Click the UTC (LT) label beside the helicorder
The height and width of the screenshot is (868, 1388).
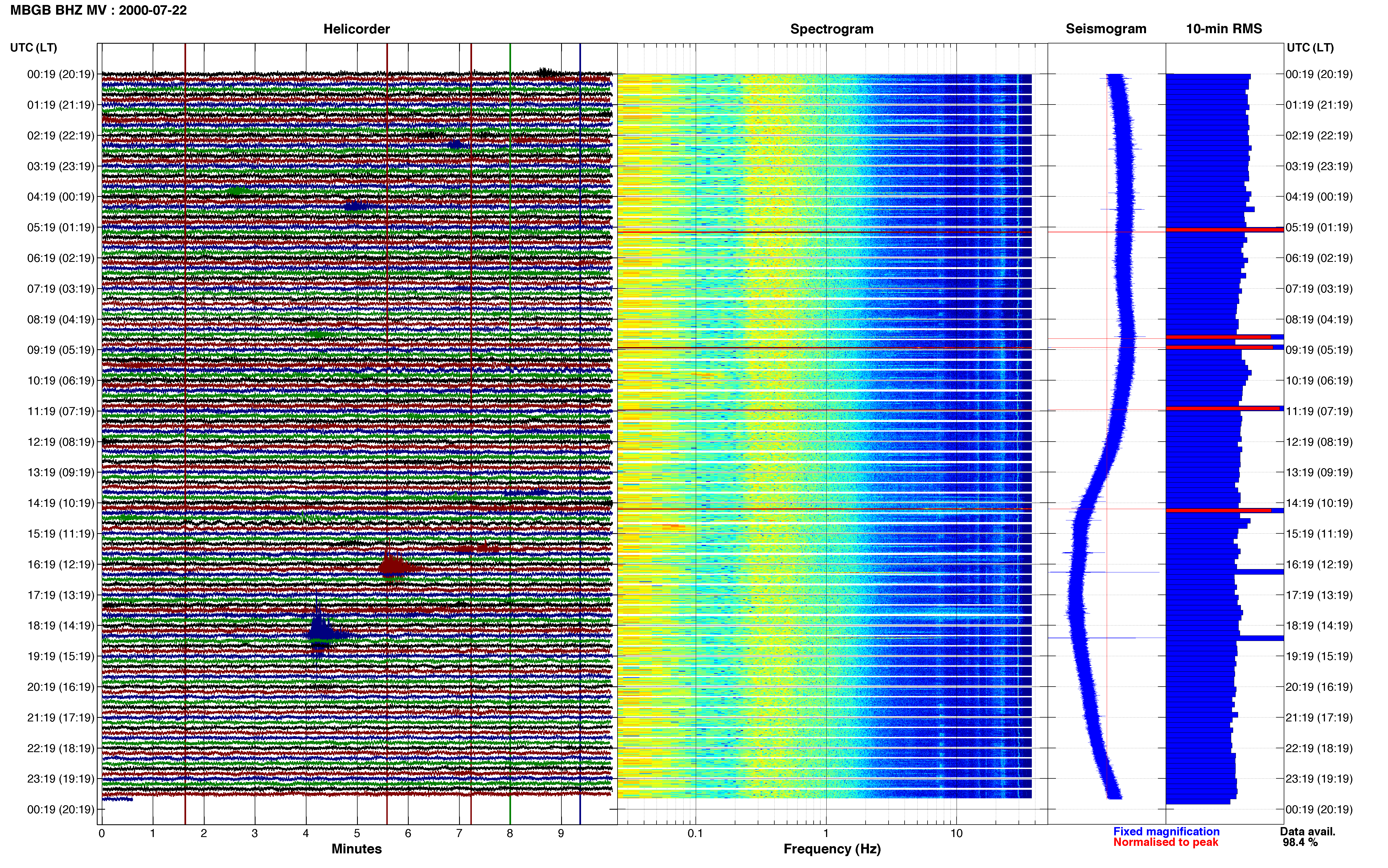click(x=33, y=48)
